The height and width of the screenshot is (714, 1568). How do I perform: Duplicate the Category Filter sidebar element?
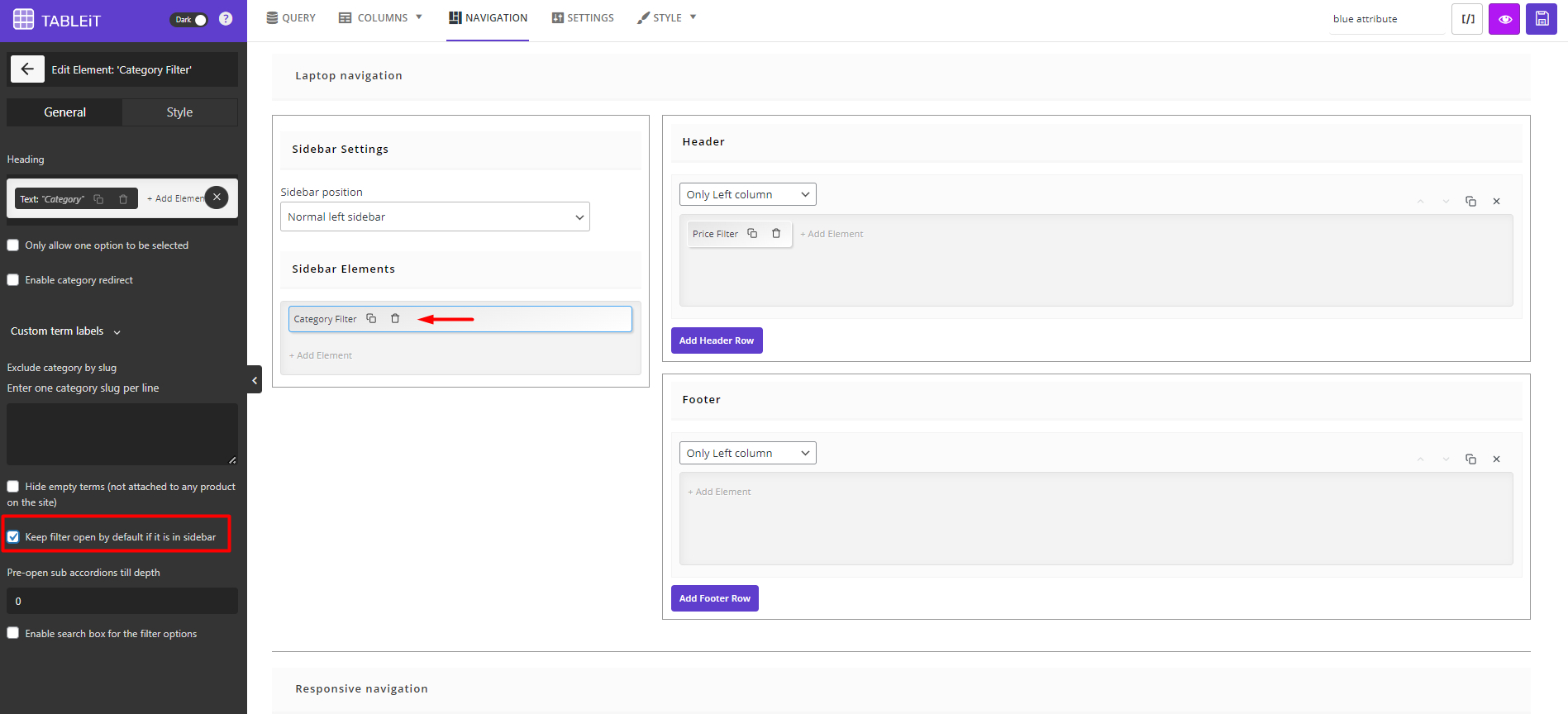tap(371, 318)
